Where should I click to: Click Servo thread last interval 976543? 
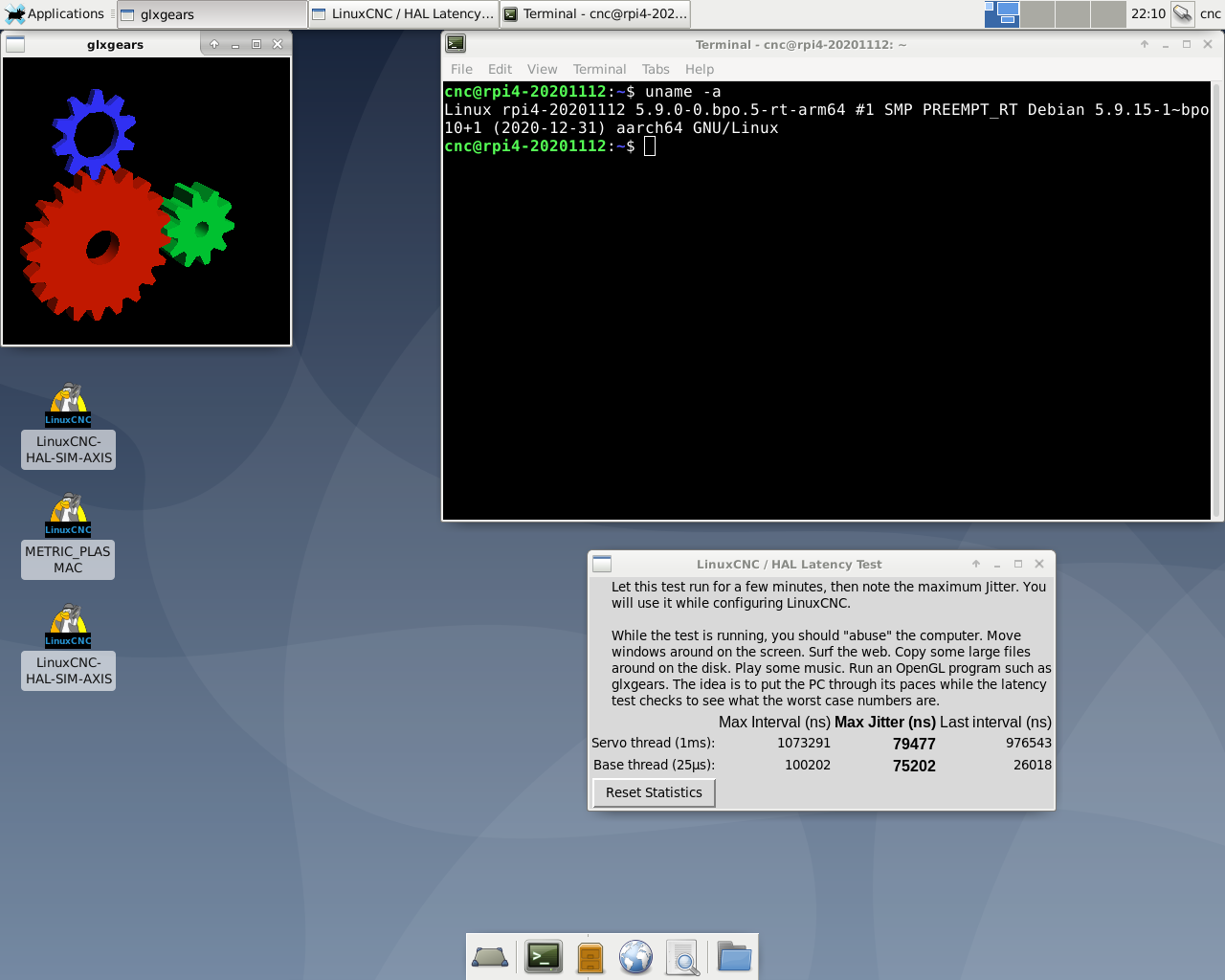[1029, 743]
